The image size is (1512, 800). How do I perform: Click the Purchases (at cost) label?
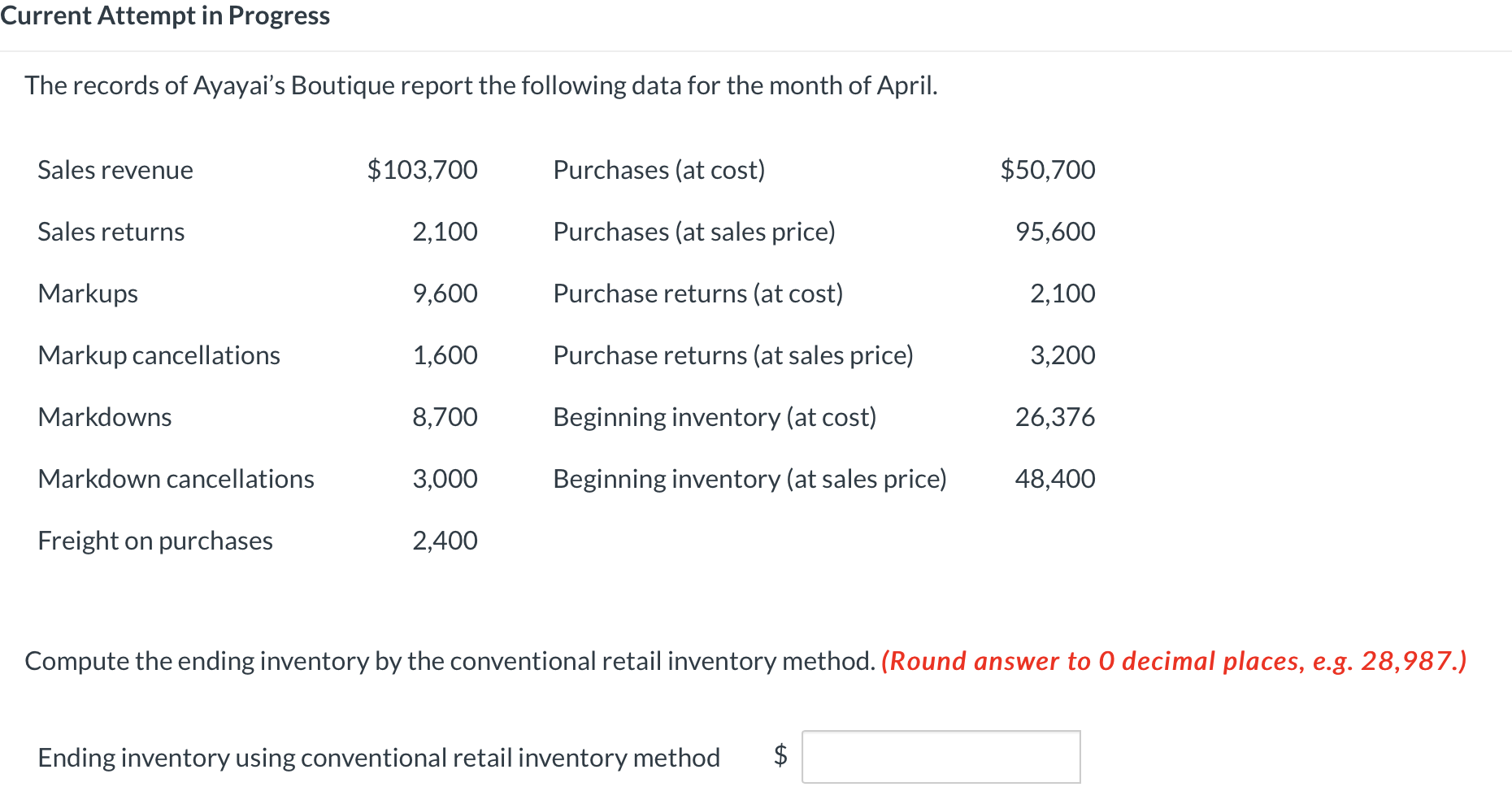click(x=658, y=170)
